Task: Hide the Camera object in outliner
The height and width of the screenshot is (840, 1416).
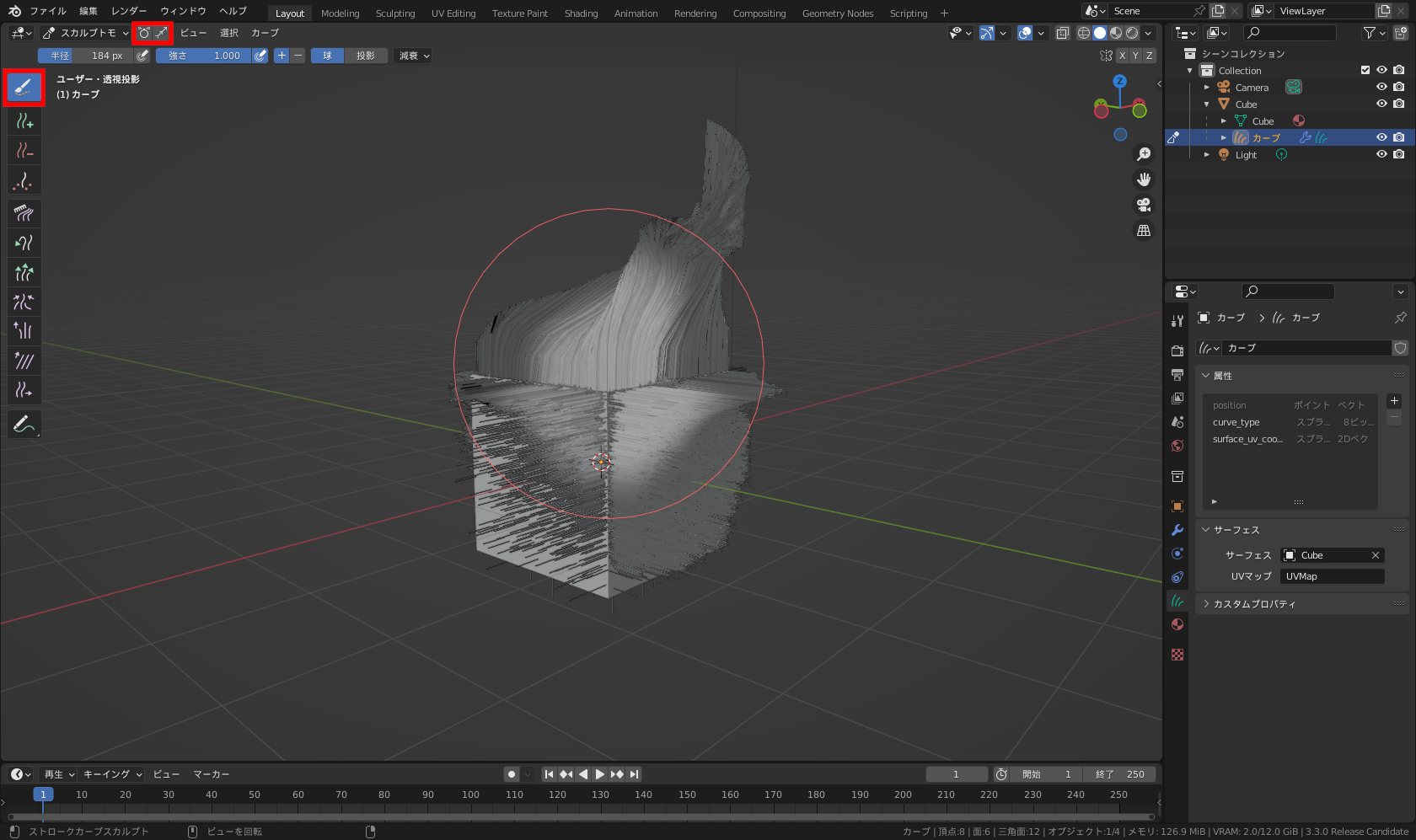Action: click(1381, 87)
